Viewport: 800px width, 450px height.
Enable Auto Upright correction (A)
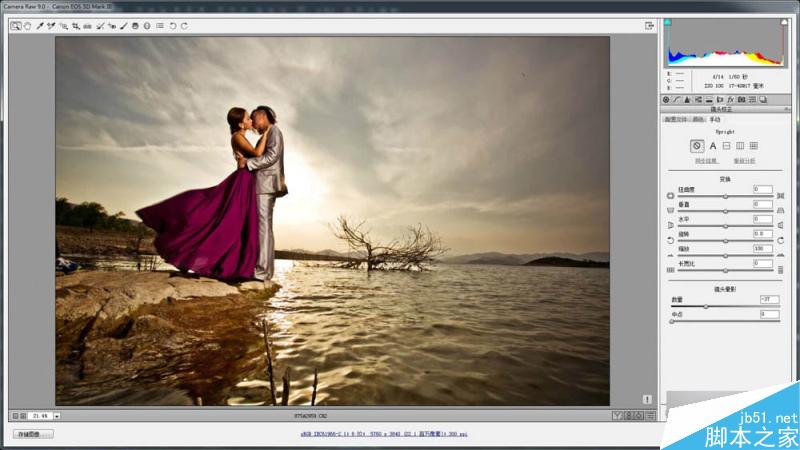(713, 146)
